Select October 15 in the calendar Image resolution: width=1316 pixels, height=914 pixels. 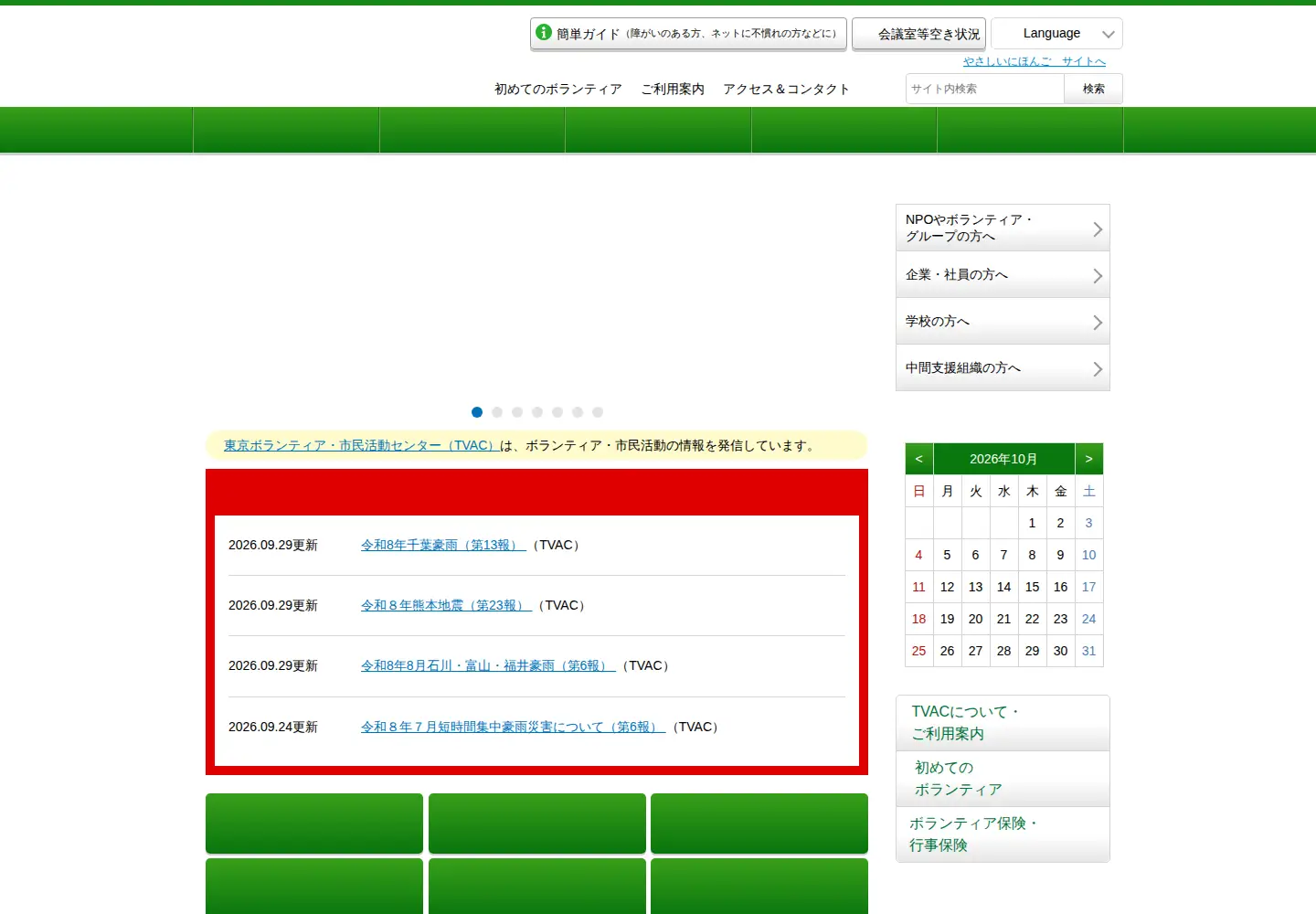[1032, 587]
